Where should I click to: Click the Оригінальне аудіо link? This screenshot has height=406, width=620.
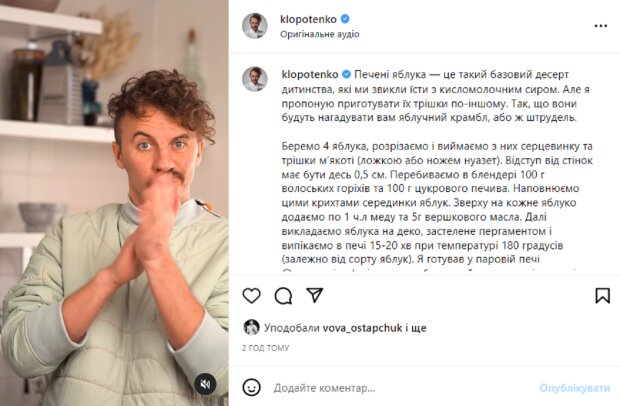(x=320, y=34)
